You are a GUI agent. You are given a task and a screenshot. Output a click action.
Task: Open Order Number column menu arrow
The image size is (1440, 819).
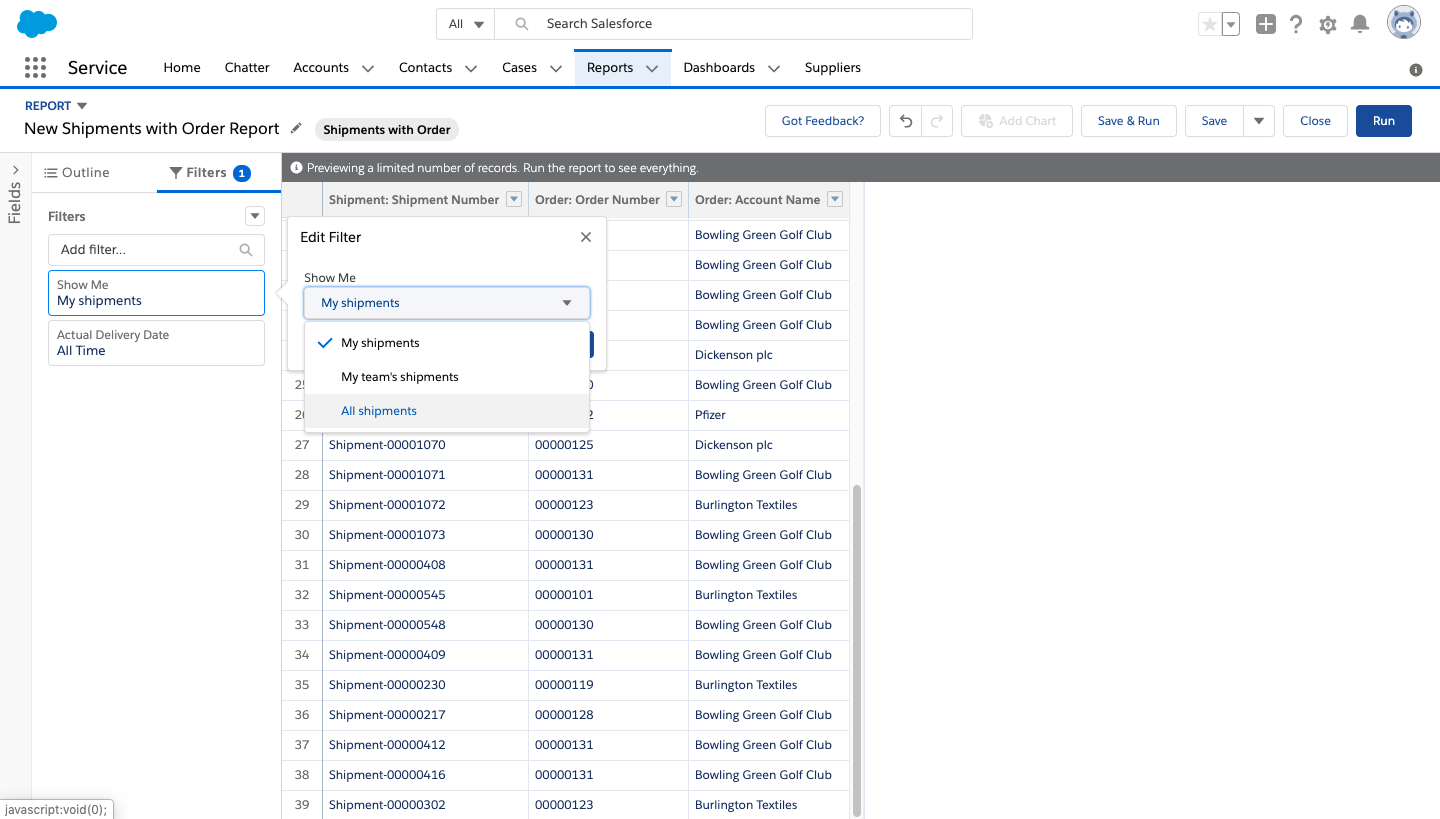[x=674, y=199]
